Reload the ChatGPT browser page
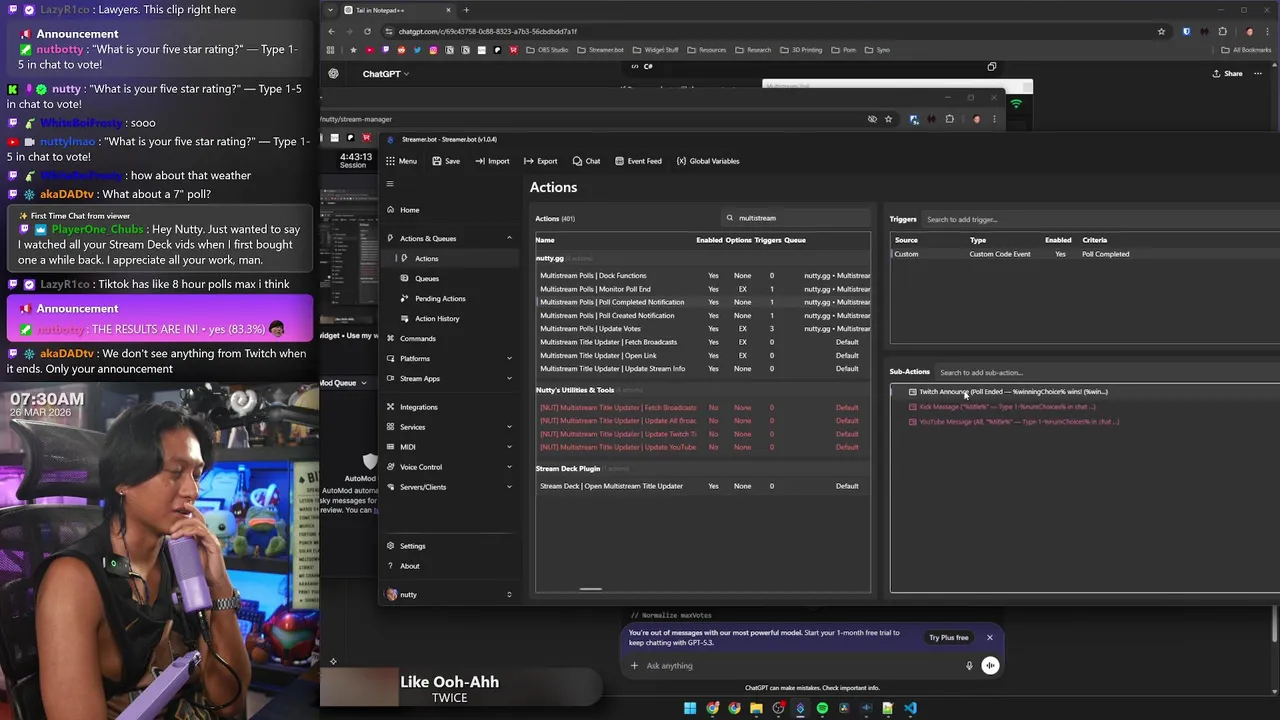The image size is (1280, 720). point(367,31)
